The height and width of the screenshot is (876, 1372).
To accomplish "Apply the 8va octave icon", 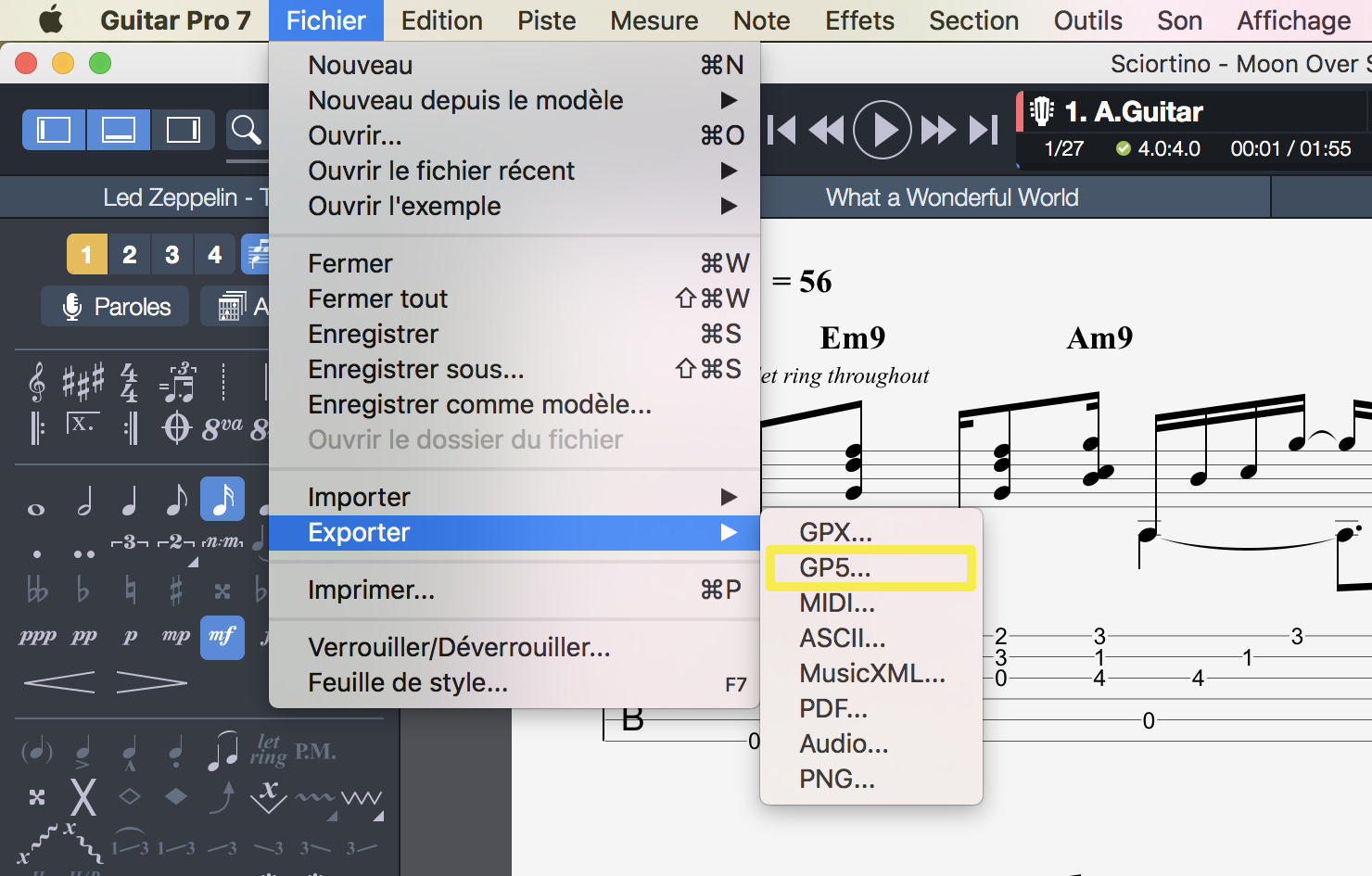I will click(x=222, y=428).
